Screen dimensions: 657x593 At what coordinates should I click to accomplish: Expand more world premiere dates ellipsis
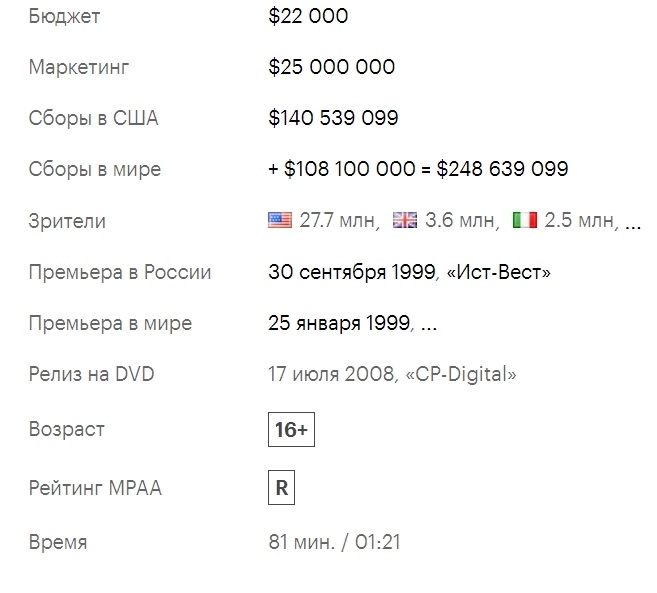(428, 324)
